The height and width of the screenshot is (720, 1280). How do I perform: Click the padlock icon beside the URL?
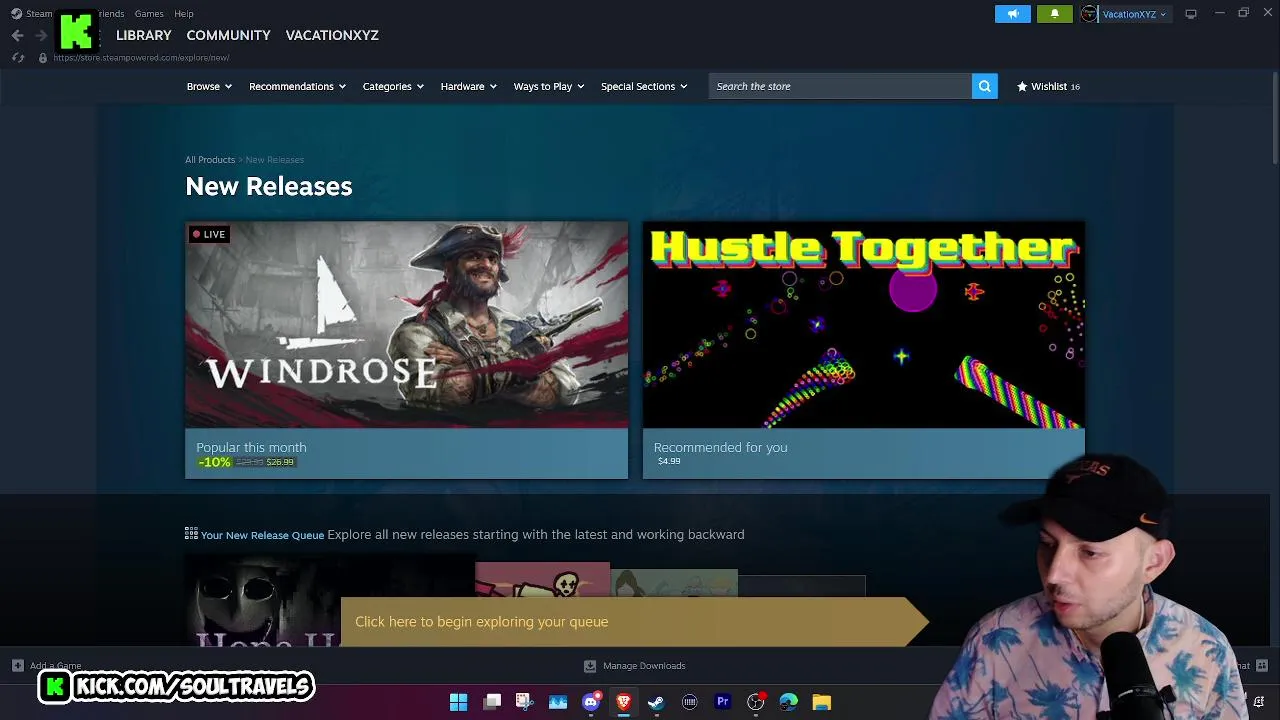click(42, 58)
